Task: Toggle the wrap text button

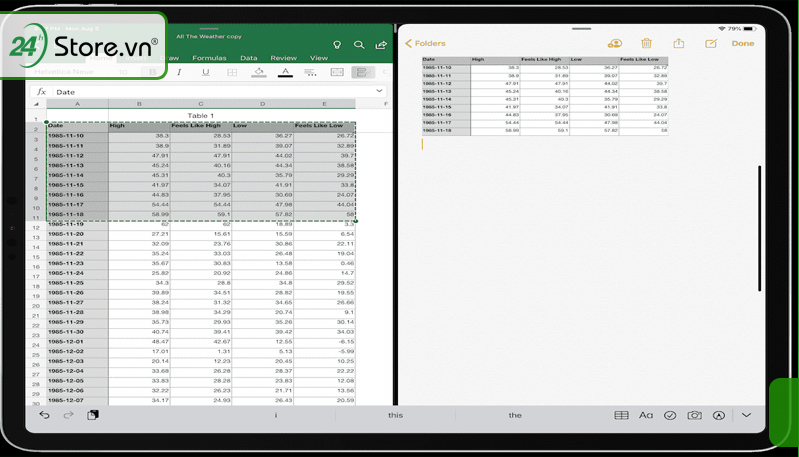Action: point(363,72)
